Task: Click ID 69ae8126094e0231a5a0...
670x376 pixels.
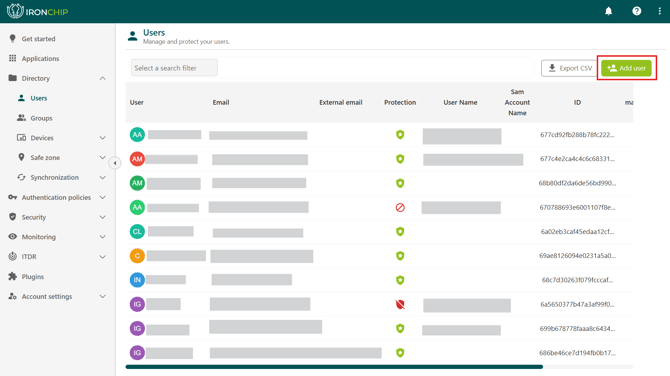Action: click(577, 256)
